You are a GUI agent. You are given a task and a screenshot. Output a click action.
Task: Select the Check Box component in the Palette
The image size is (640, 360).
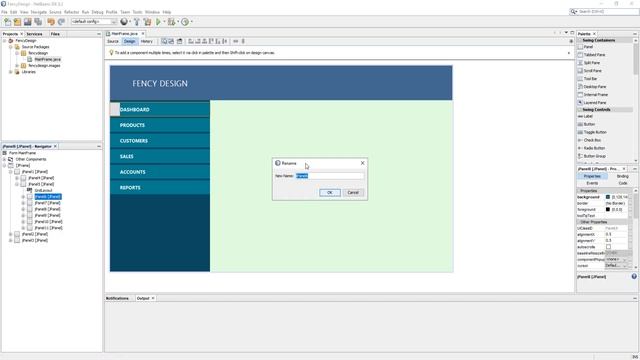coord(589,140)
